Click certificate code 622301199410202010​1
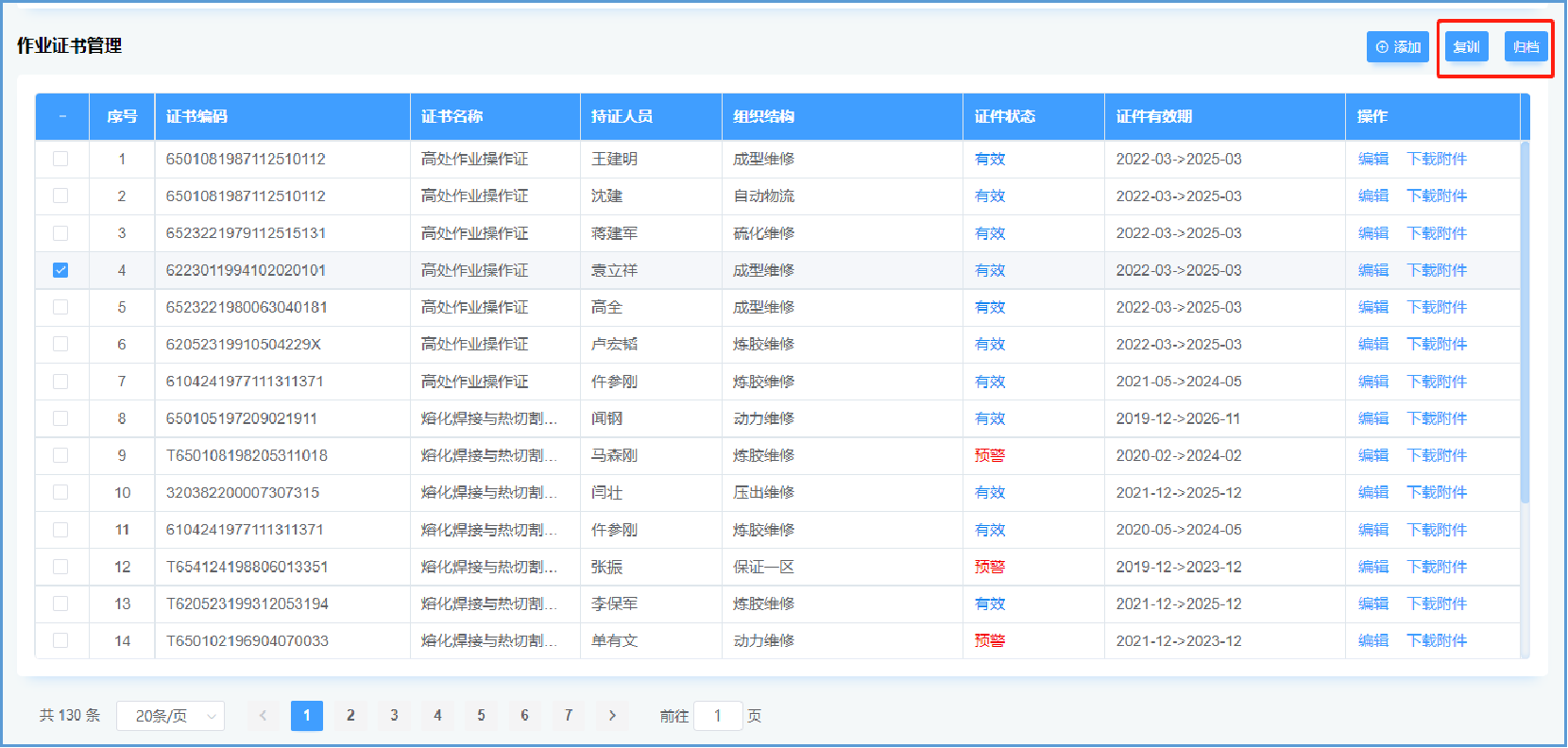The width and height of the screenshot is (1568, 748). tap(246, 270)
